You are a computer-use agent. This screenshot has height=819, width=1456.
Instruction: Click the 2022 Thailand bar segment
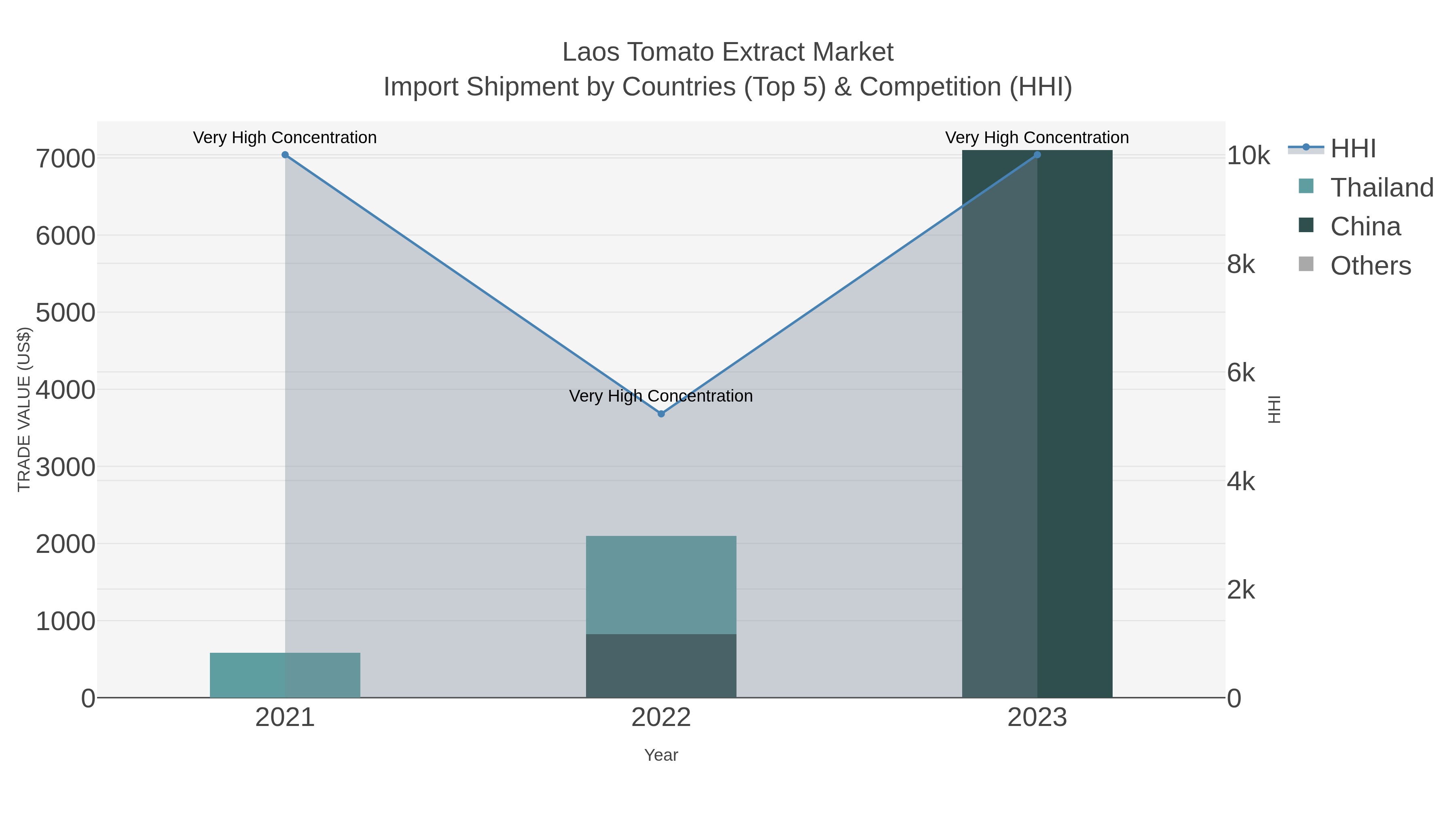click(x=661, y=585)
